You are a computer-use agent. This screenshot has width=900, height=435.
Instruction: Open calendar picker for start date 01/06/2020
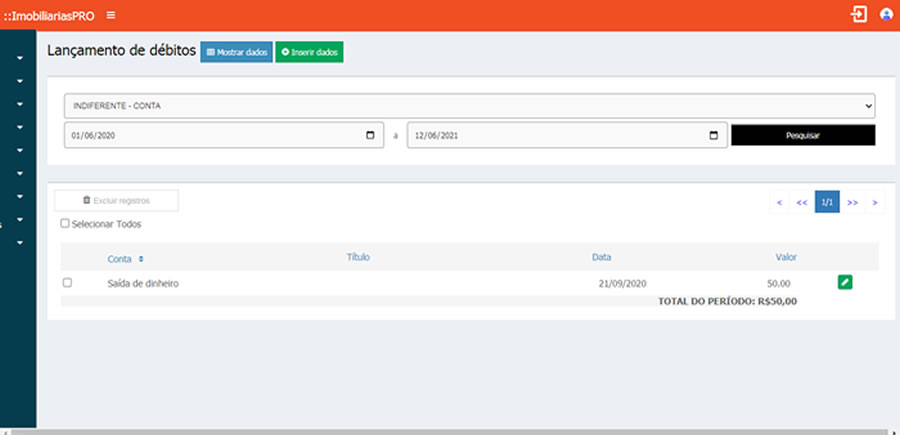tap(370, 135)
